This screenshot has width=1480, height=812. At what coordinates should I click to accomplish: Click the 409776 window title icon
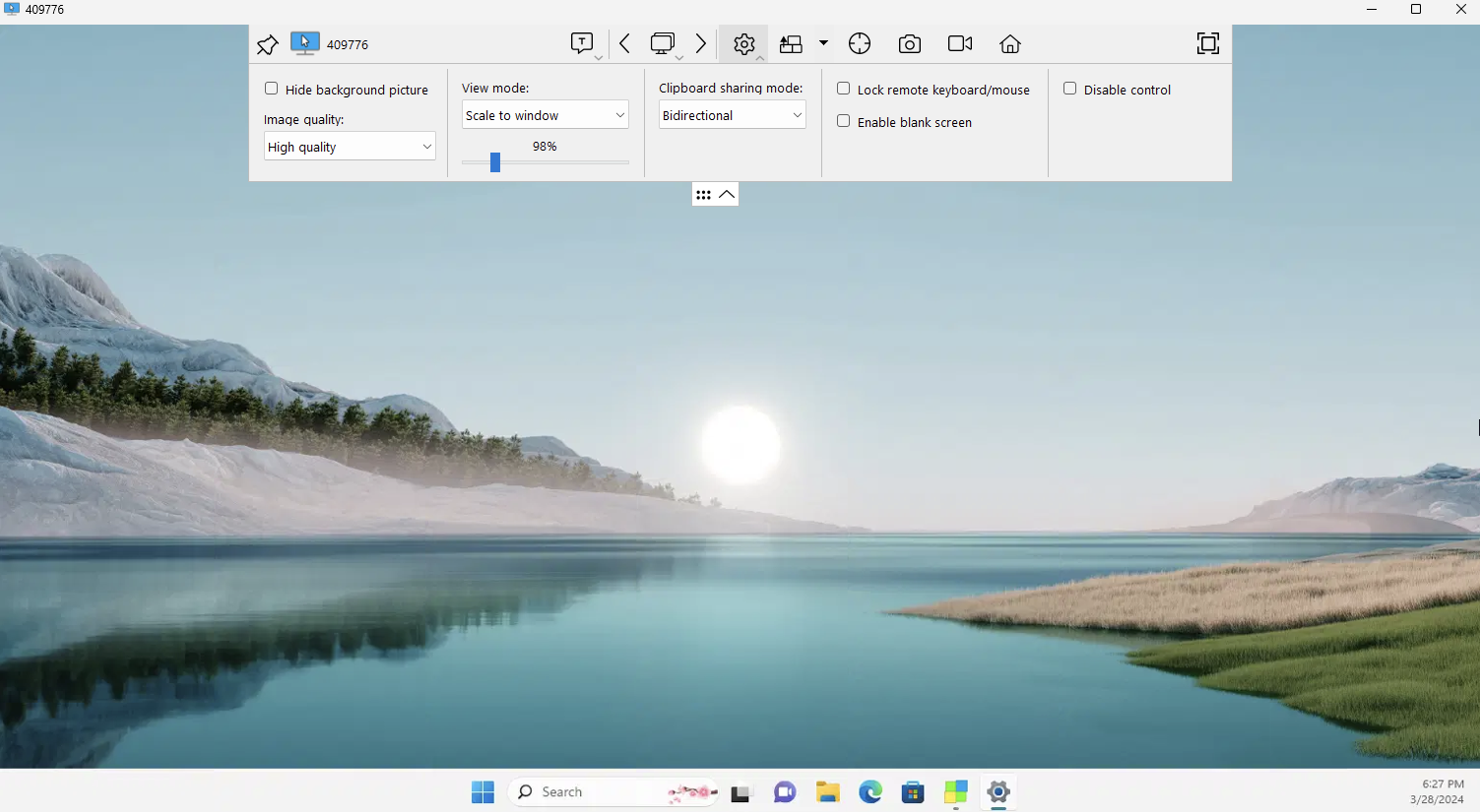tap(12, 9)
